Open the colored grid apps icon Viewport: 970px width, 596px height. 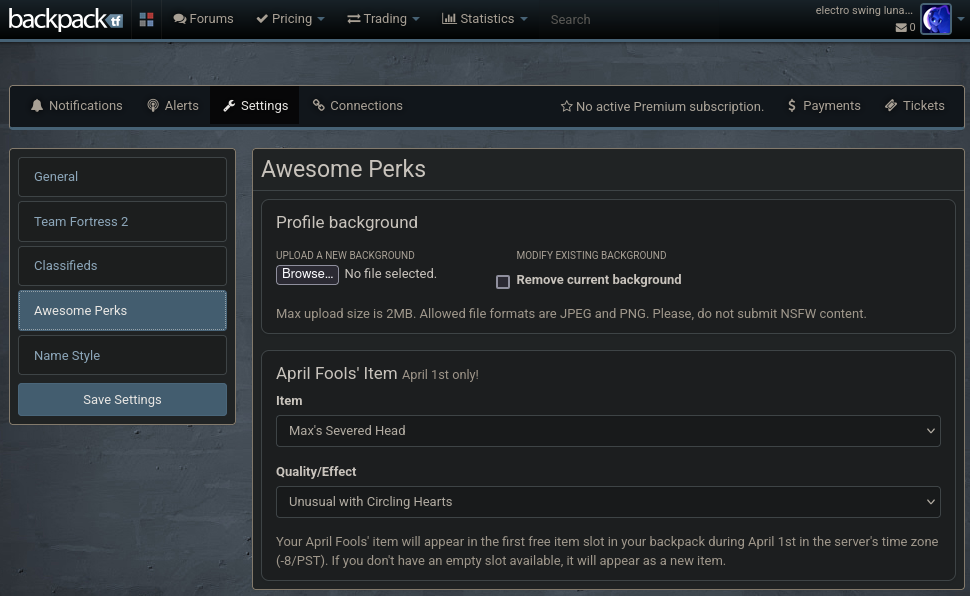point(146,19)
